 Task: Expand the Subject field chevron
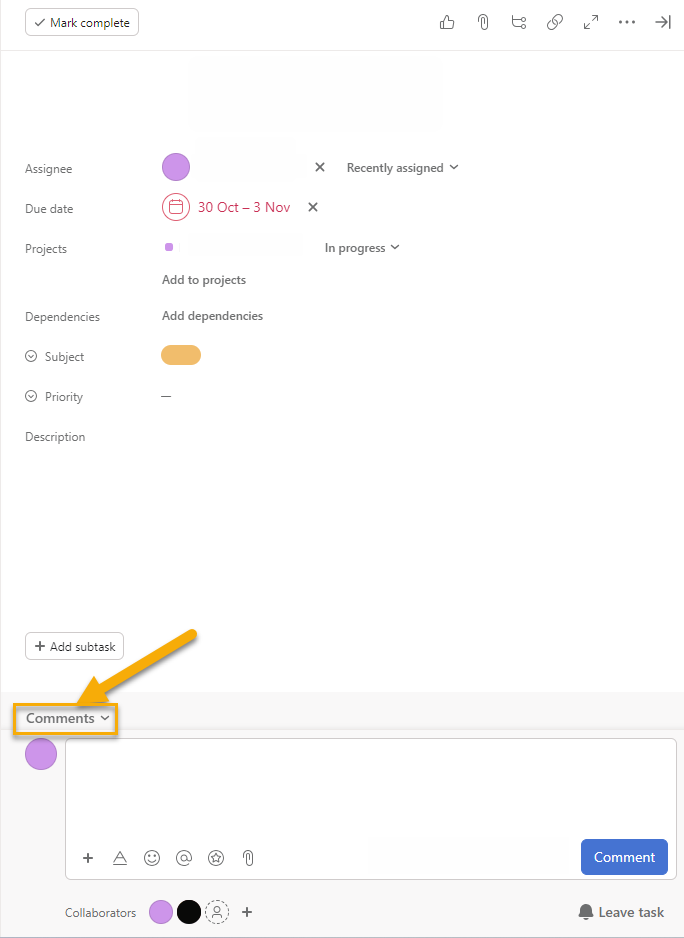click(31, 357)
